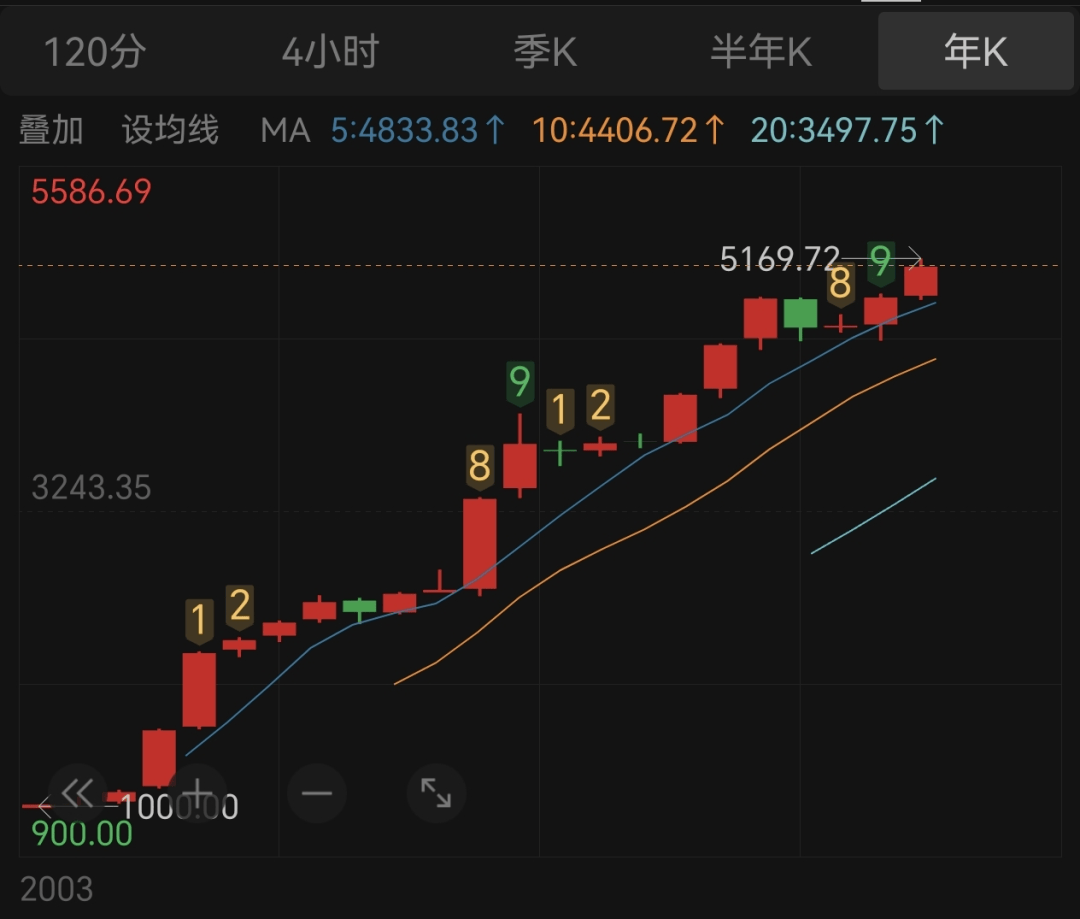Viewport: 1080px width, 919px height.
Task: Switch to the 120分 timeframe tab
Action: click(x=95, y=52)
